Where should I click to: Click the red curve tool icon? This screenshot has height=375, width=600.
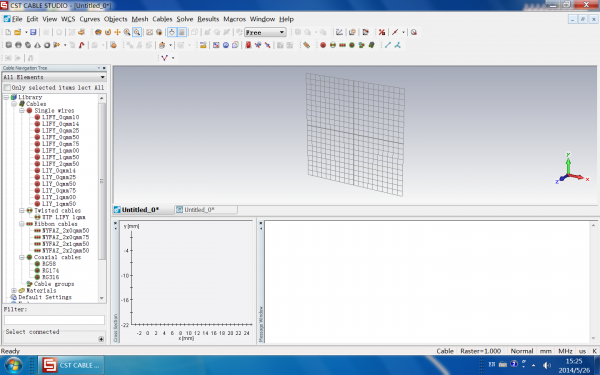pos(81,45)
